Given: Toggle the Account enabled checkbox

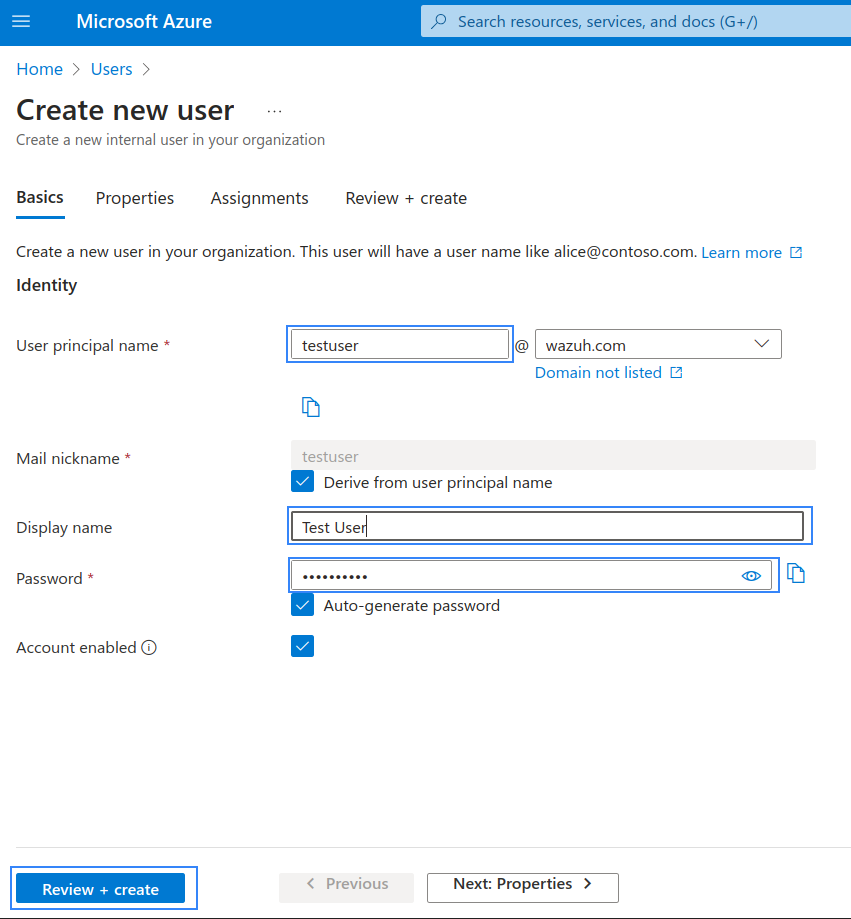Looking at the screenshot, I should tap(302, 646).
